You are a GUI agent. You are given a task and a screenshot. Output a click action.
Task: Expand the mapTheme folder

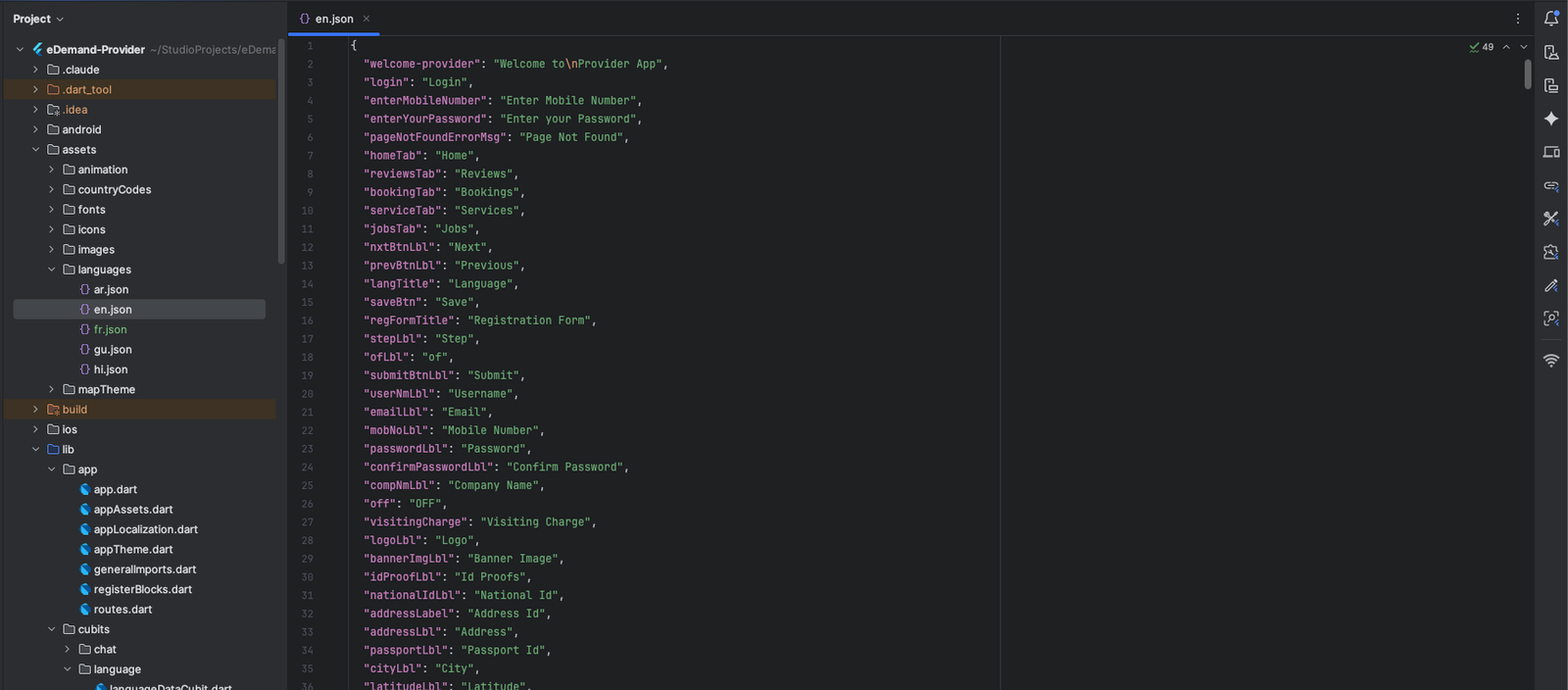click(x=52, y=389)
